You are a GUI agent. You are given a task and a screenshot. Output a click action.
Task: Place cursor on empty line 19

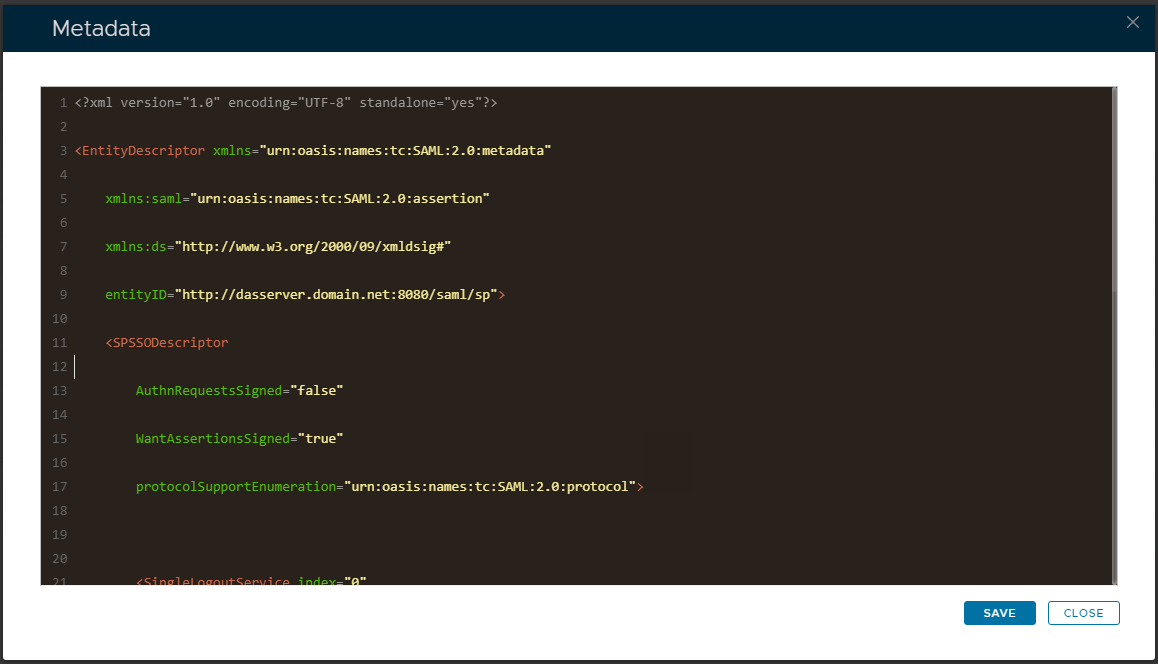(x=400, y=535)
